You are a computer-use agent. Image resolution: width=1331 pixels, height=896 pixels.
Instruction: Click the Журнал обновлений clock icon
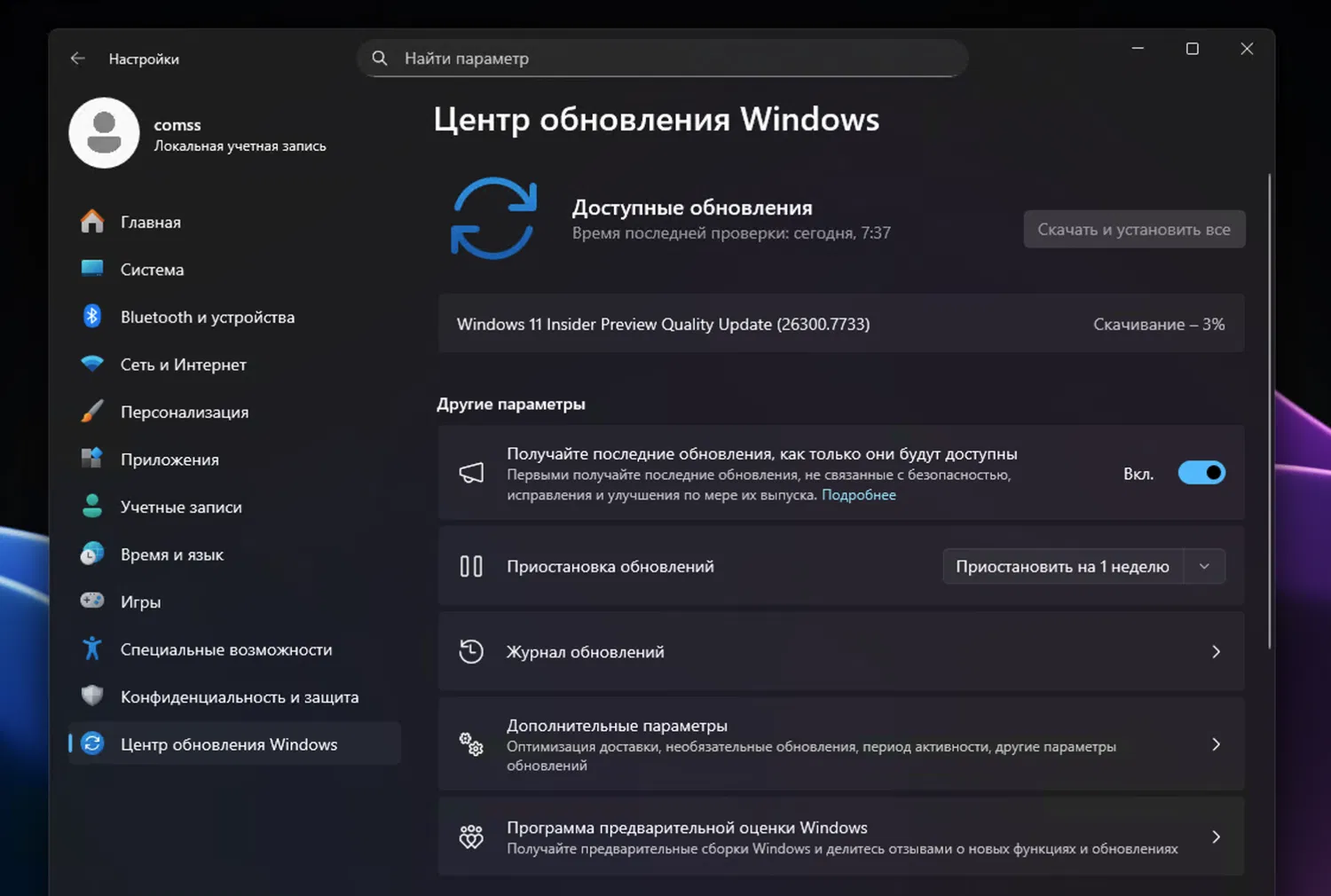click(471, 651)
